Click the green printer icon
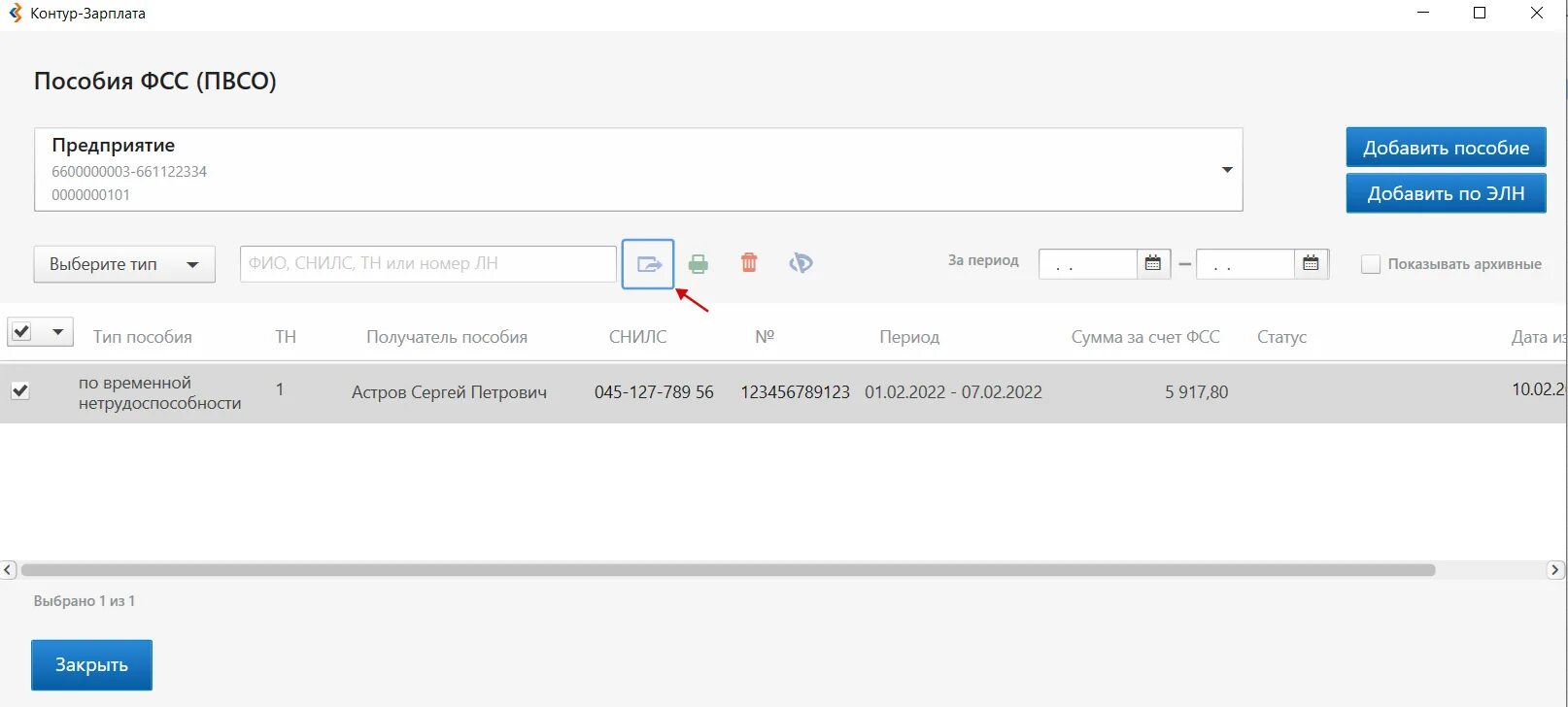The height and width of the screenshot is (707, 1568). coord(698,264)
